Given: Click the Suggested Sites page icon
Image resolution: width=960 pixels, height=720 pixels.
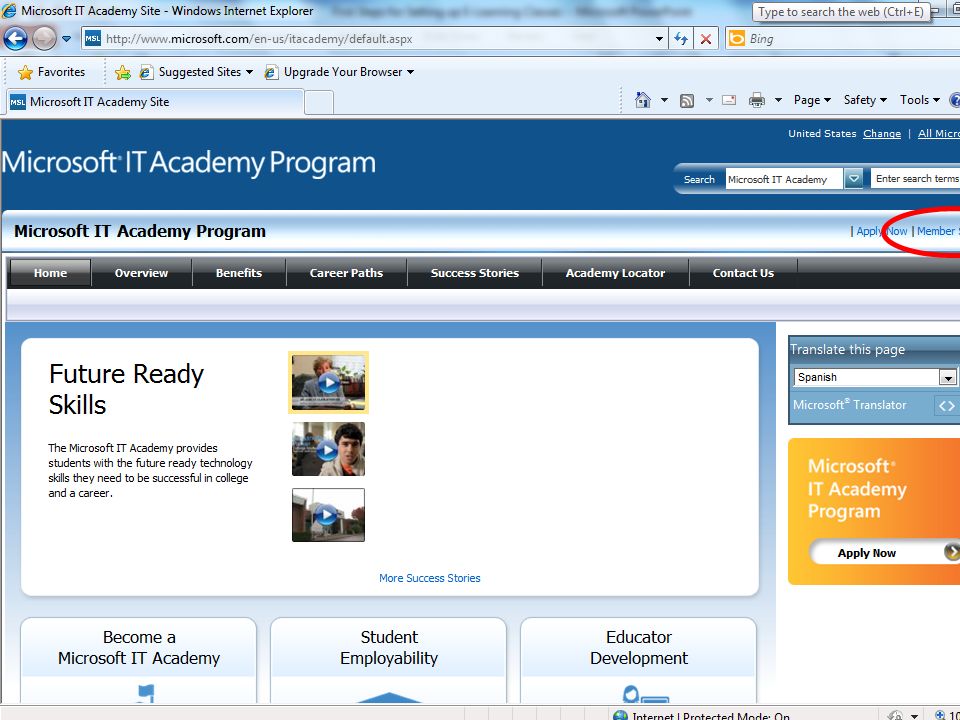Looking at the screenshot, I should click(x=146, y=72).
